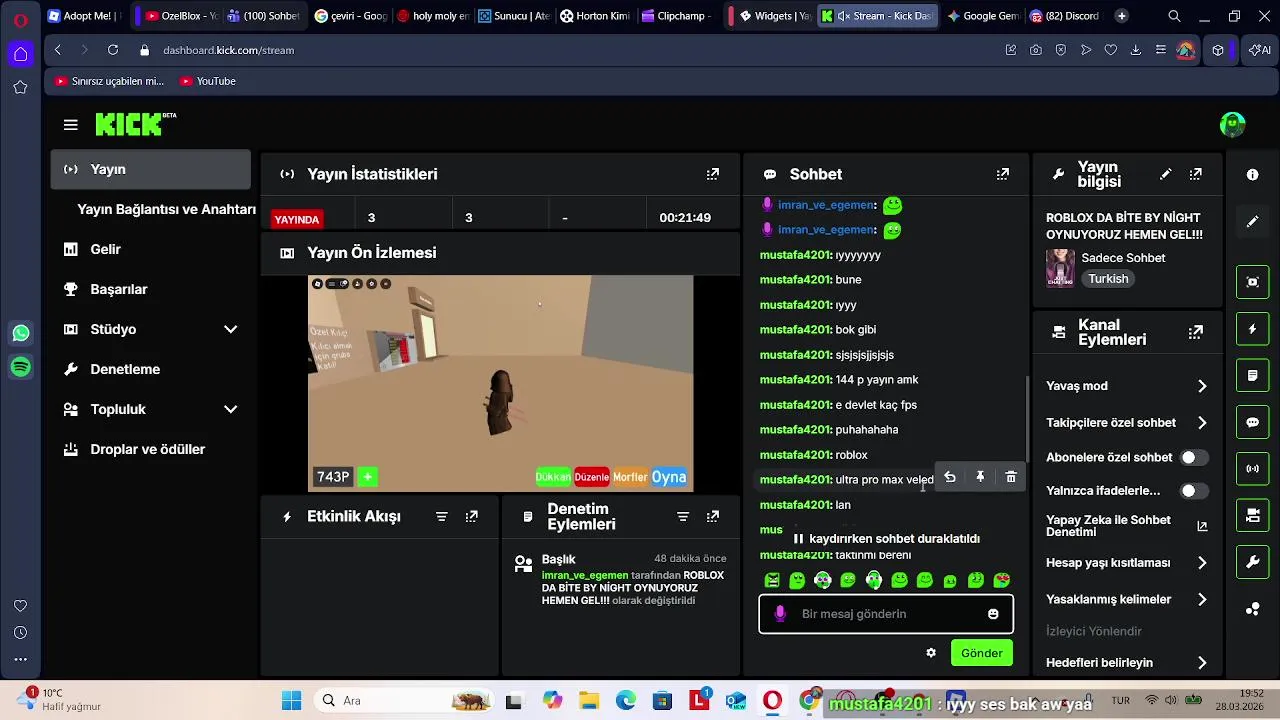Open Yayın Bağlantısı ve Anahtarı page

tap(166, 209)
